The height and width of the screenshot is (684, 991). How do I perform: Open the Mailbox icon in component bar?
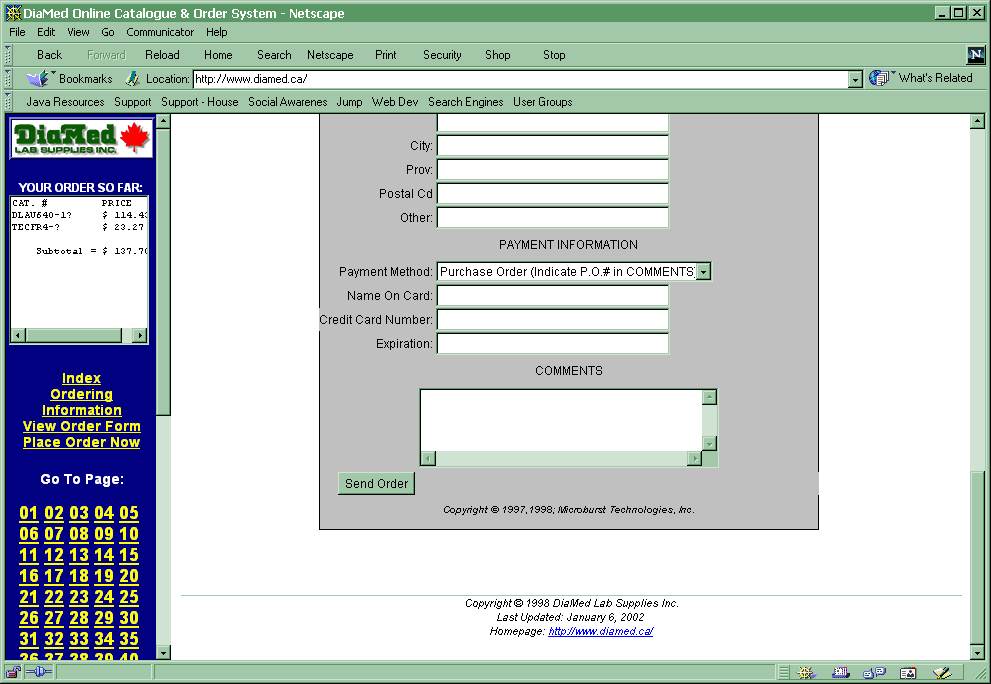coord(841,673)
